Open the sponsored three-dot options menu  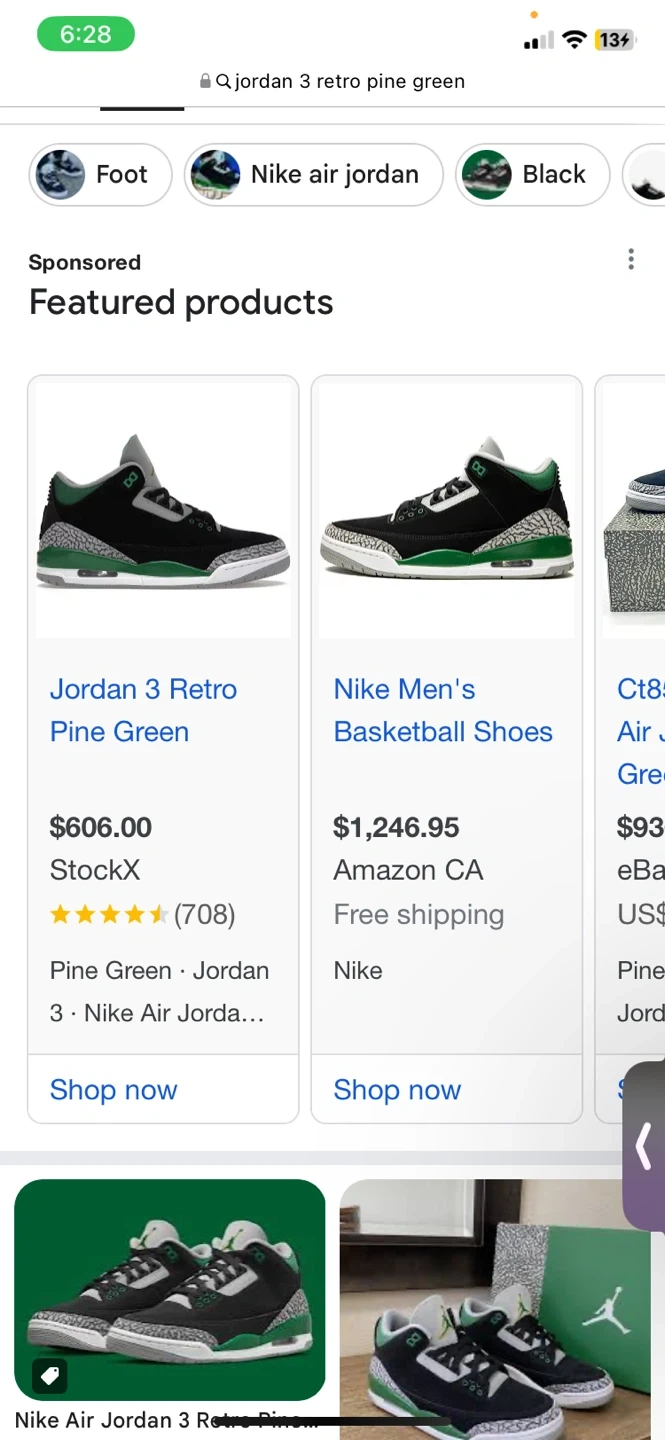tap(631, 260)
